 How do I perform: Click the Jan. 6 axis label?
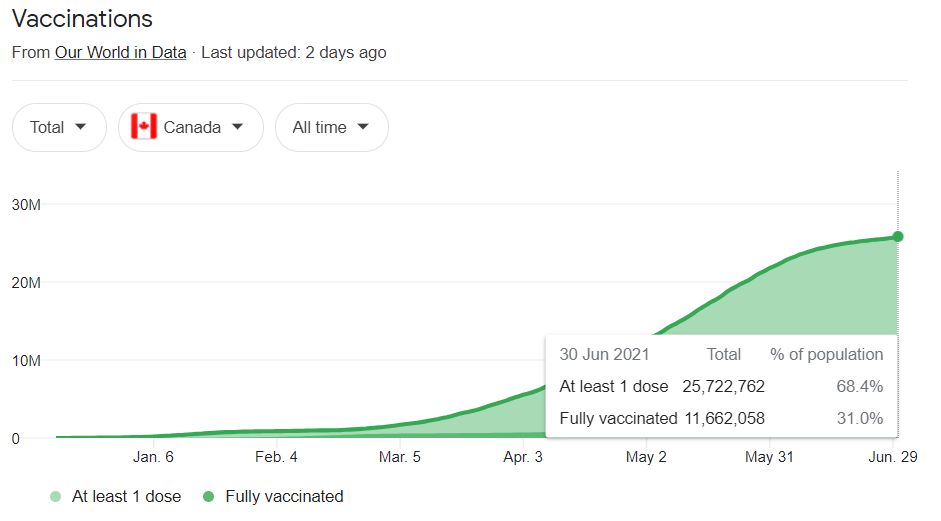153,457
